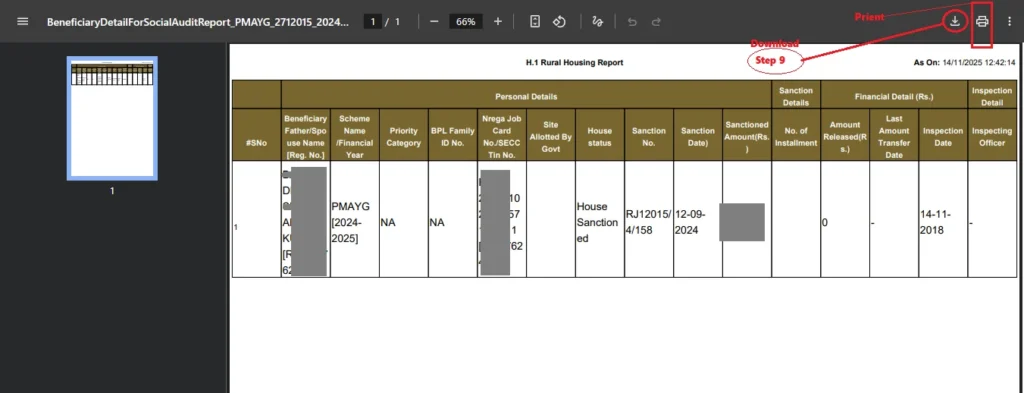The image size is (1024, 393).
Task: Click the BeneficiaryDetailForSocialAuditReport file title
Action: (198, 22)
